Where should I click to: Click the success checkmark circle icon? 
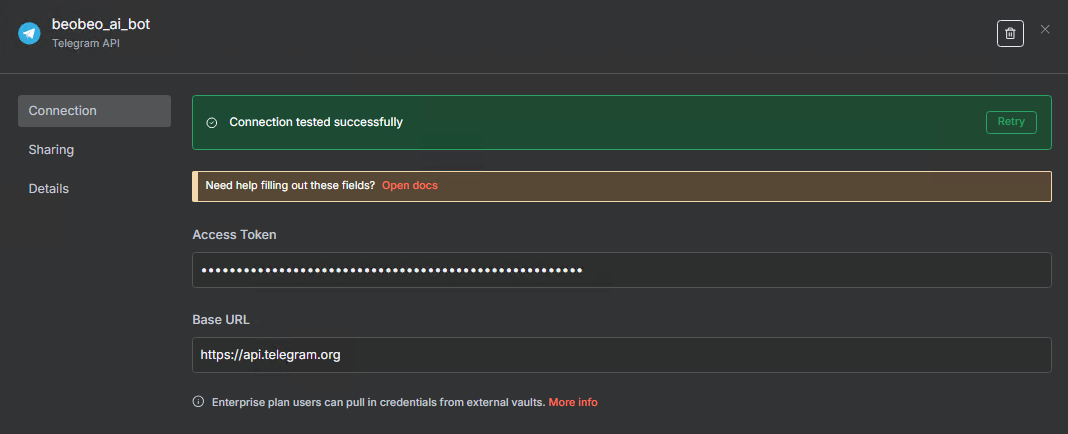point(211,122)
